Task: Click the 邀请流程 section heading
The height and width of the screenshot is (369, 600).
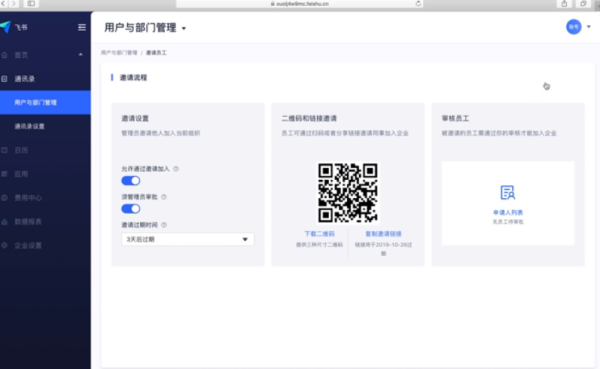Action: (133, 78)
